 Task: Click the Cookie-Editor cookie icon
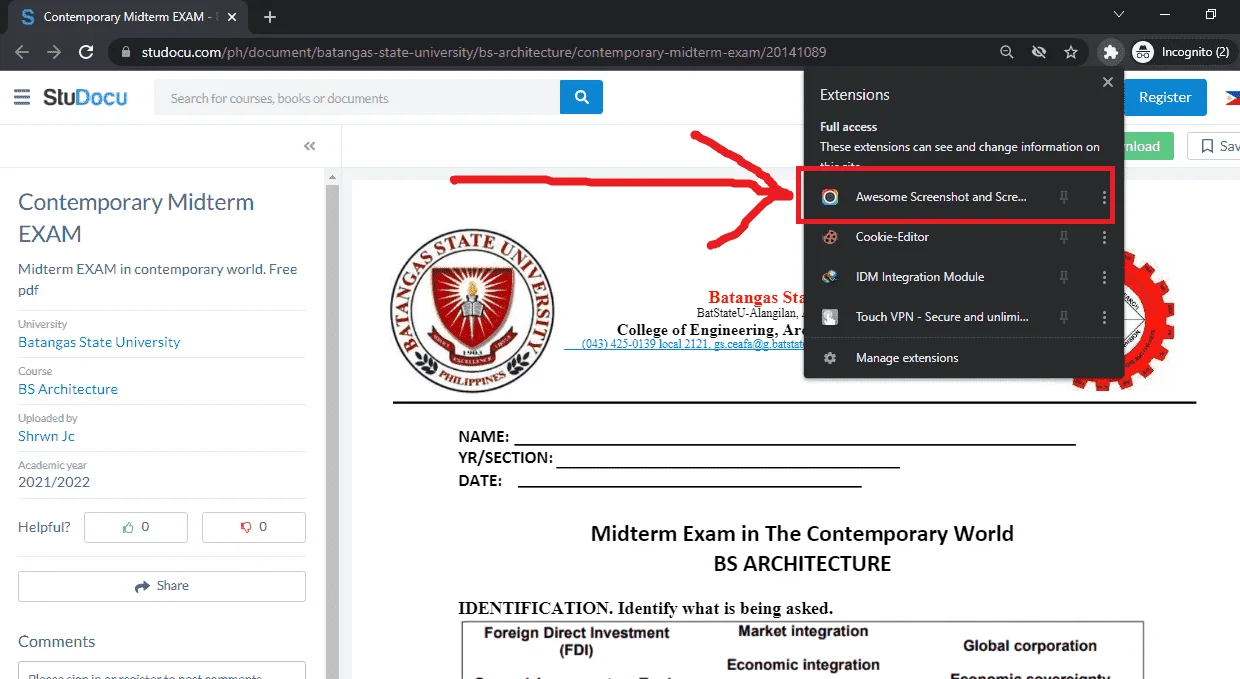click(830, 237)
